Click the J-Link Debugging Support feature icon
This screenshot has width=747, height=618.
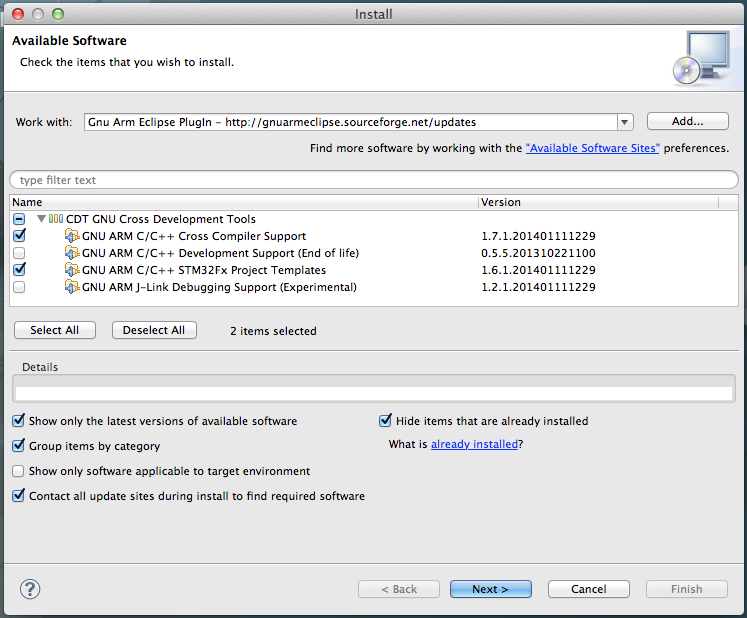[72, 287]
